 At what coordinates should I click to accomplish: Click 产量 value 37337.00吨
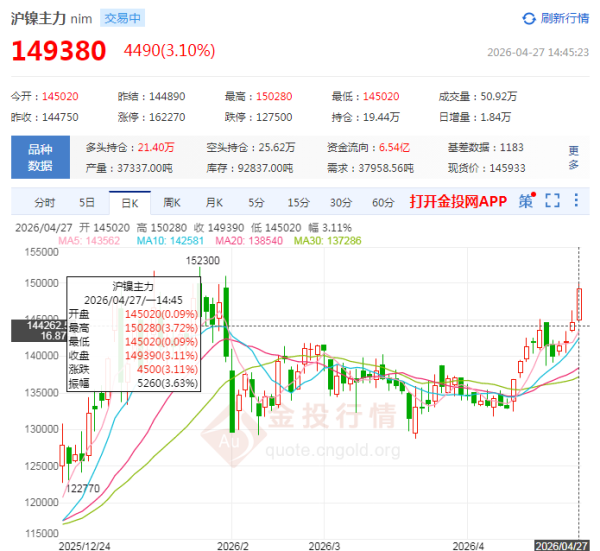click(145, 168)
